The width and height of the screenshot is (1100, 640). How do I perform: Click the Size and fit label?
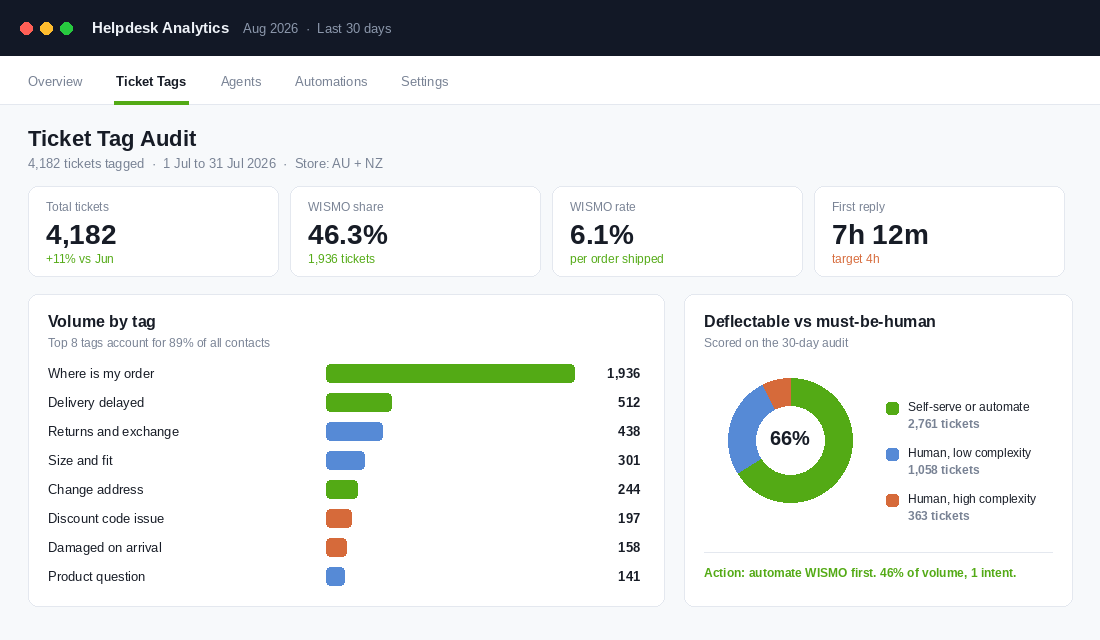80,460
